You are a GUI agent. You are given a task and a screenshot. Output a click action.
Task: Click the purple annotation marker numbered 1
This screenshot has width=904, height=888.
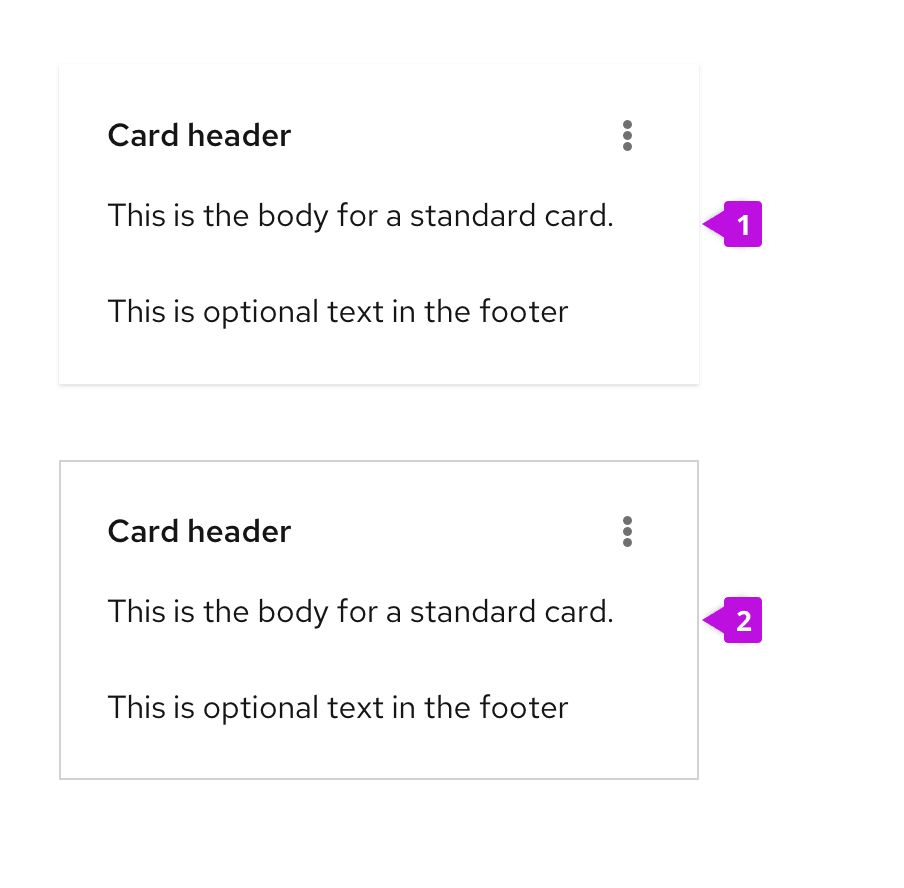tap(741, 225)
